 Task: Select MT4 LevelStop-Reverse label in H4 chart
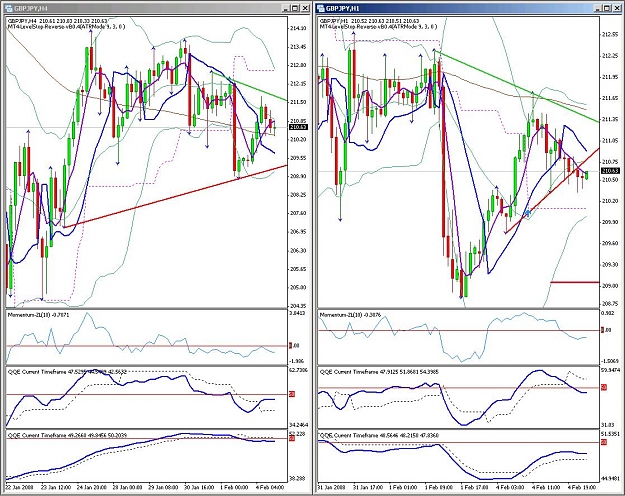(66, 27)
